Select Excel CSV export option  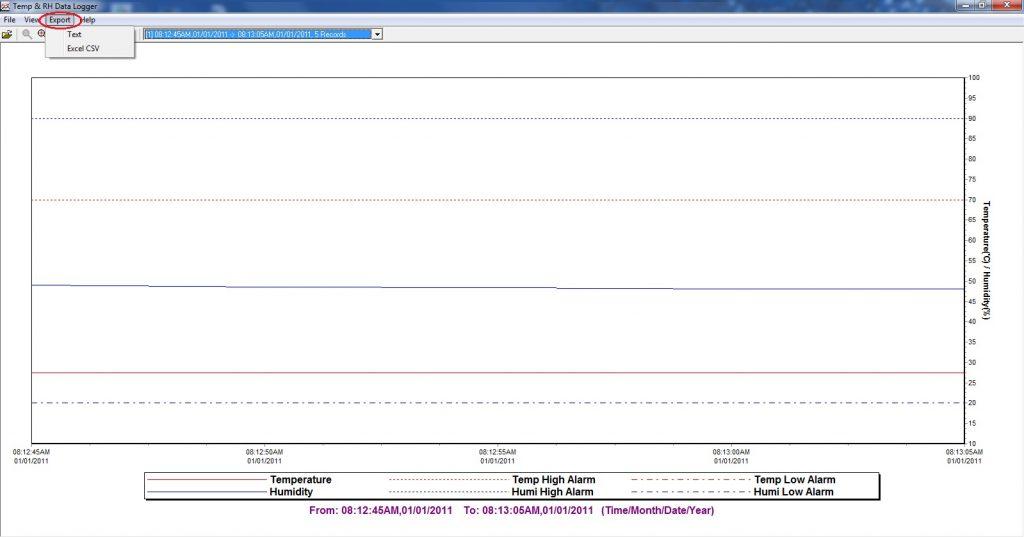click(x=83, y=48)
